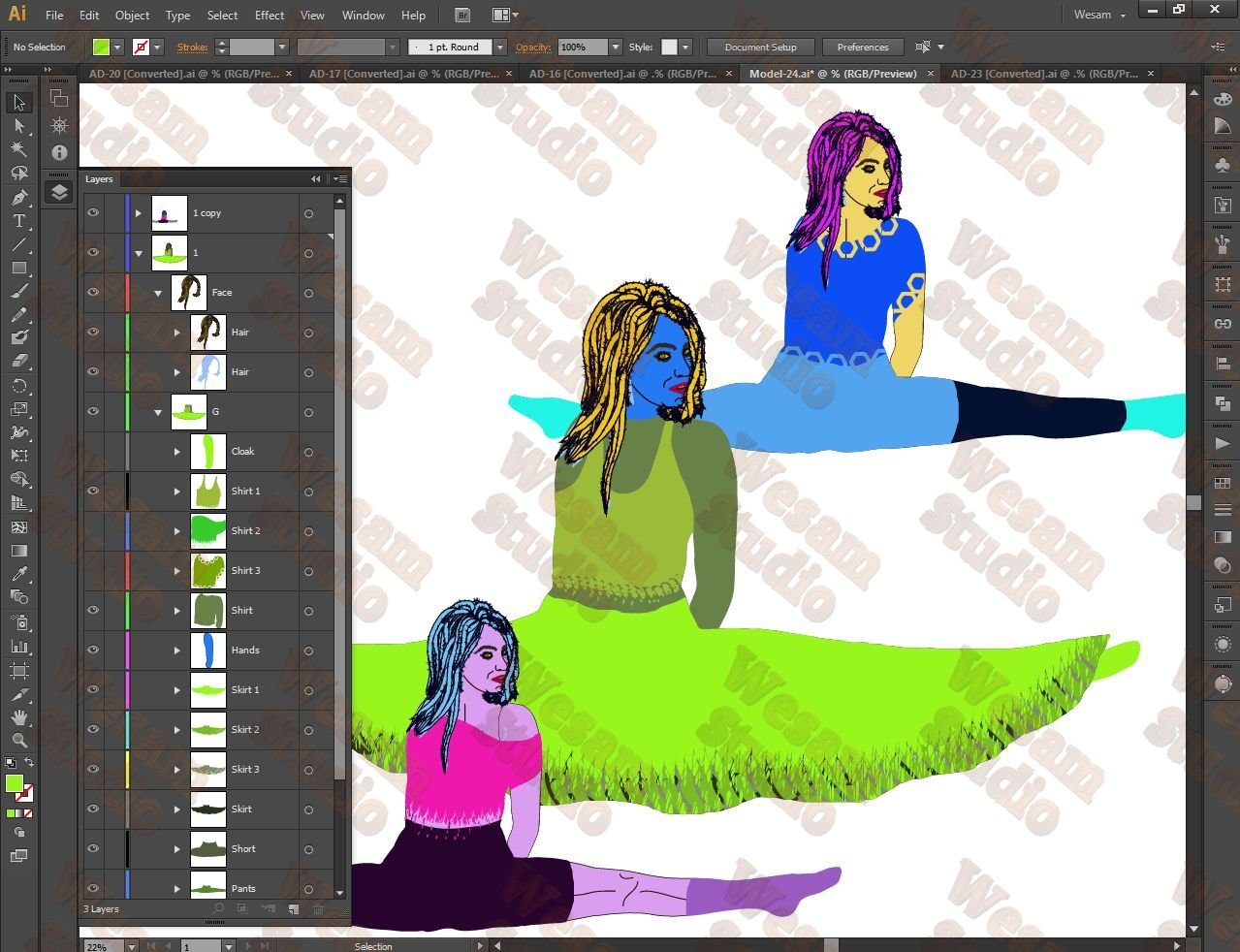Collapse the Face sublayer group

click(158, 293)
